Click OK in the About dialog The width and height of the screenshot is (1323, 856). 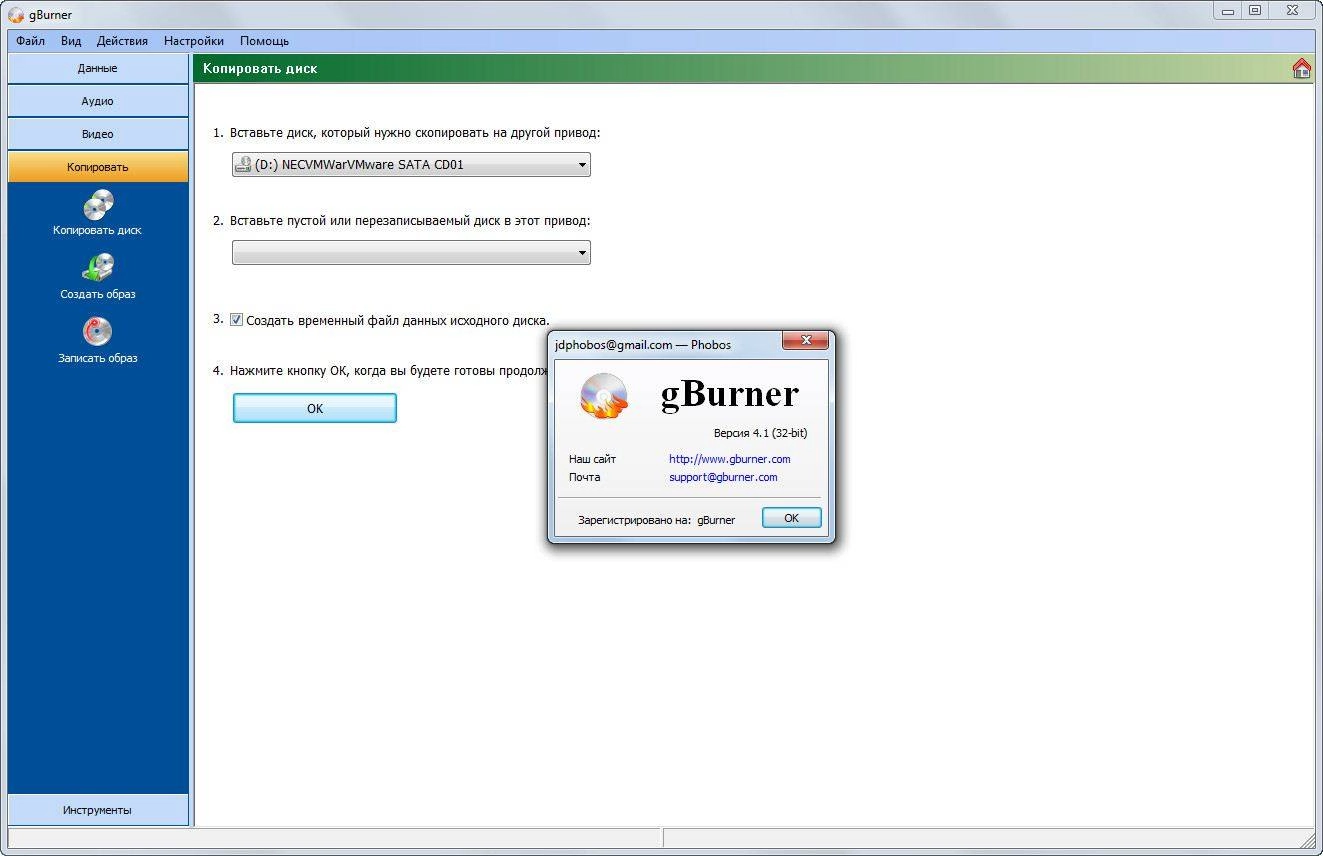point(791,518)
